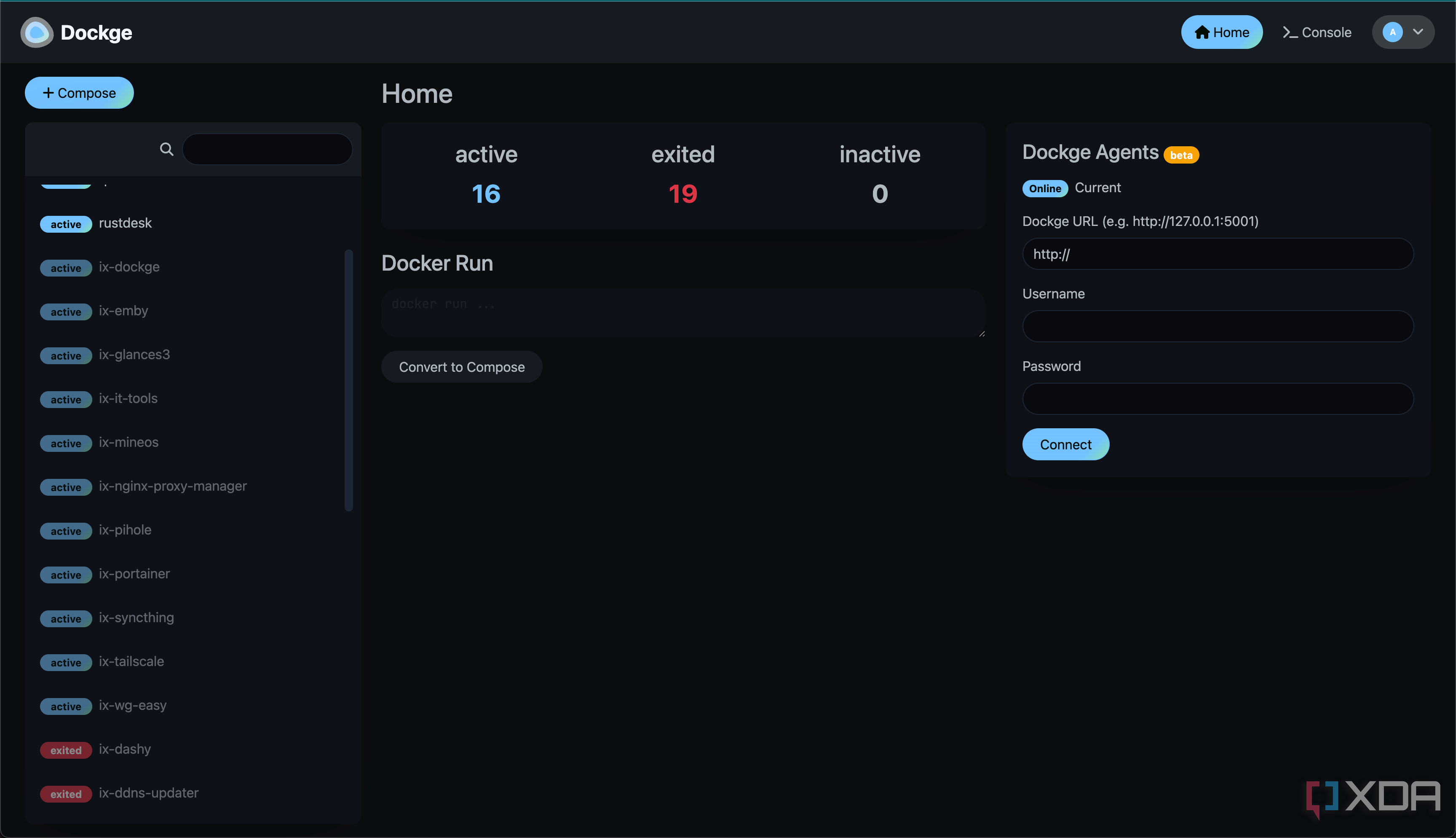Image resolution: width=1456 pixels, height=838 pixels.
Task: Open the profile dropdown chevron
Action: pos(1418,32)
